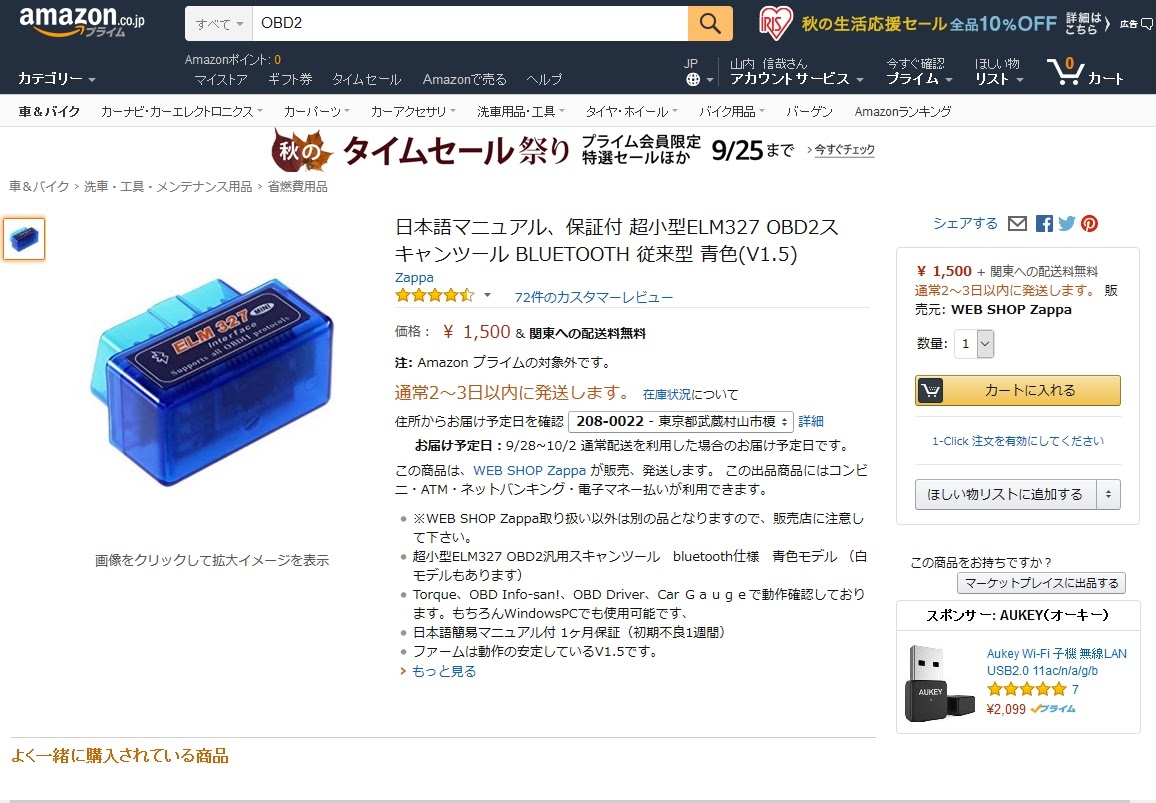The image size is (1156, 803).
Task: Click the orange search magnifier button
Action: point(710,23)
